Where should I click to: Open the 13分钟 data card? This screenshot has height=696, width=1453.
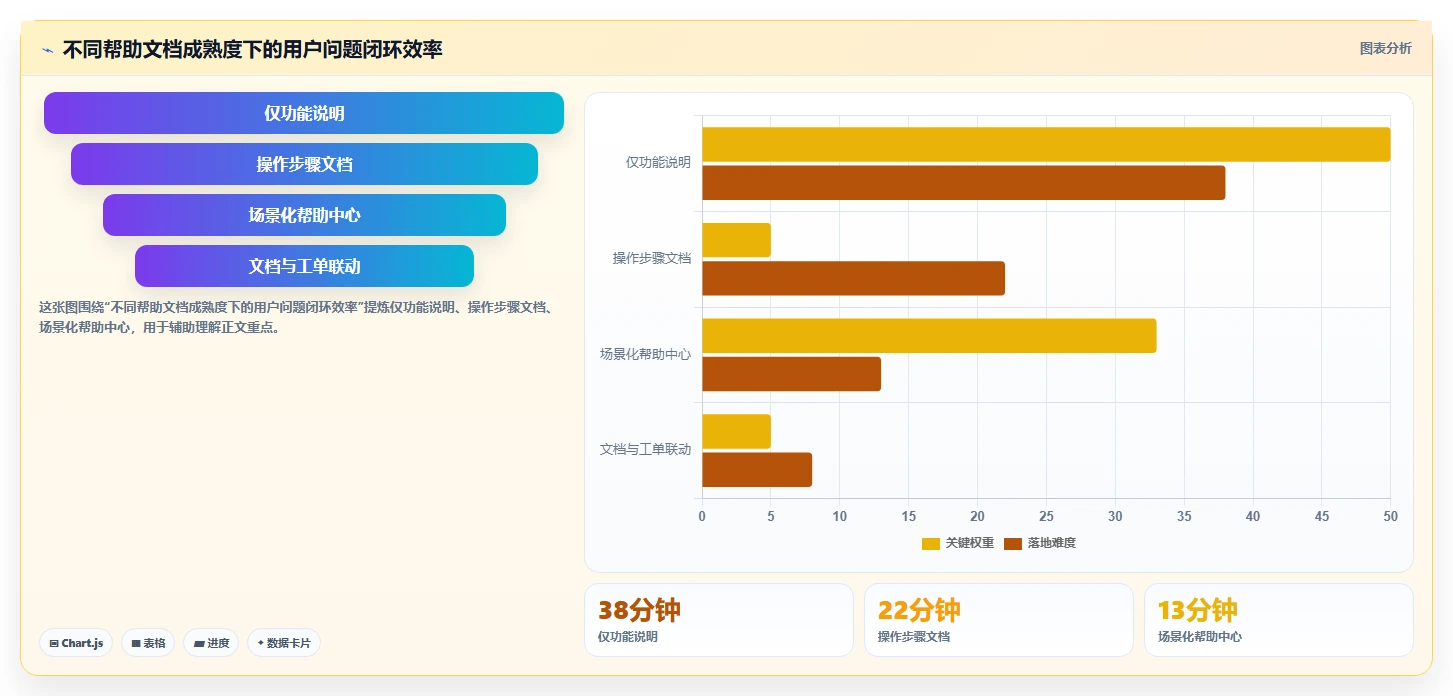(x=1279, y=620)
